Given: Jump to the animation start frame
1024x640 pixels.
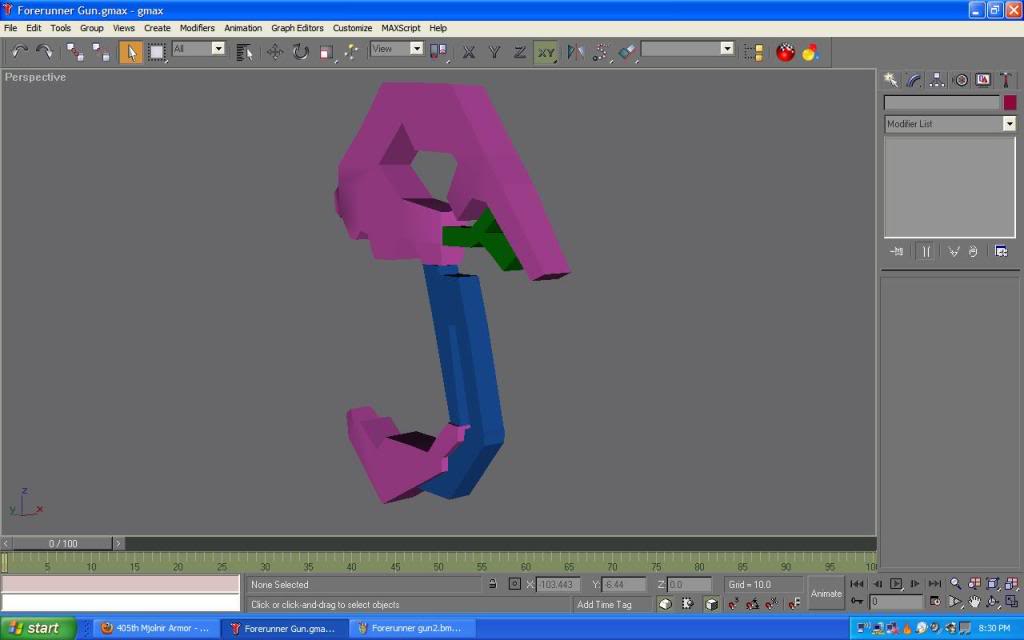Looking at the screenshot, I should (x=857, y=584).
